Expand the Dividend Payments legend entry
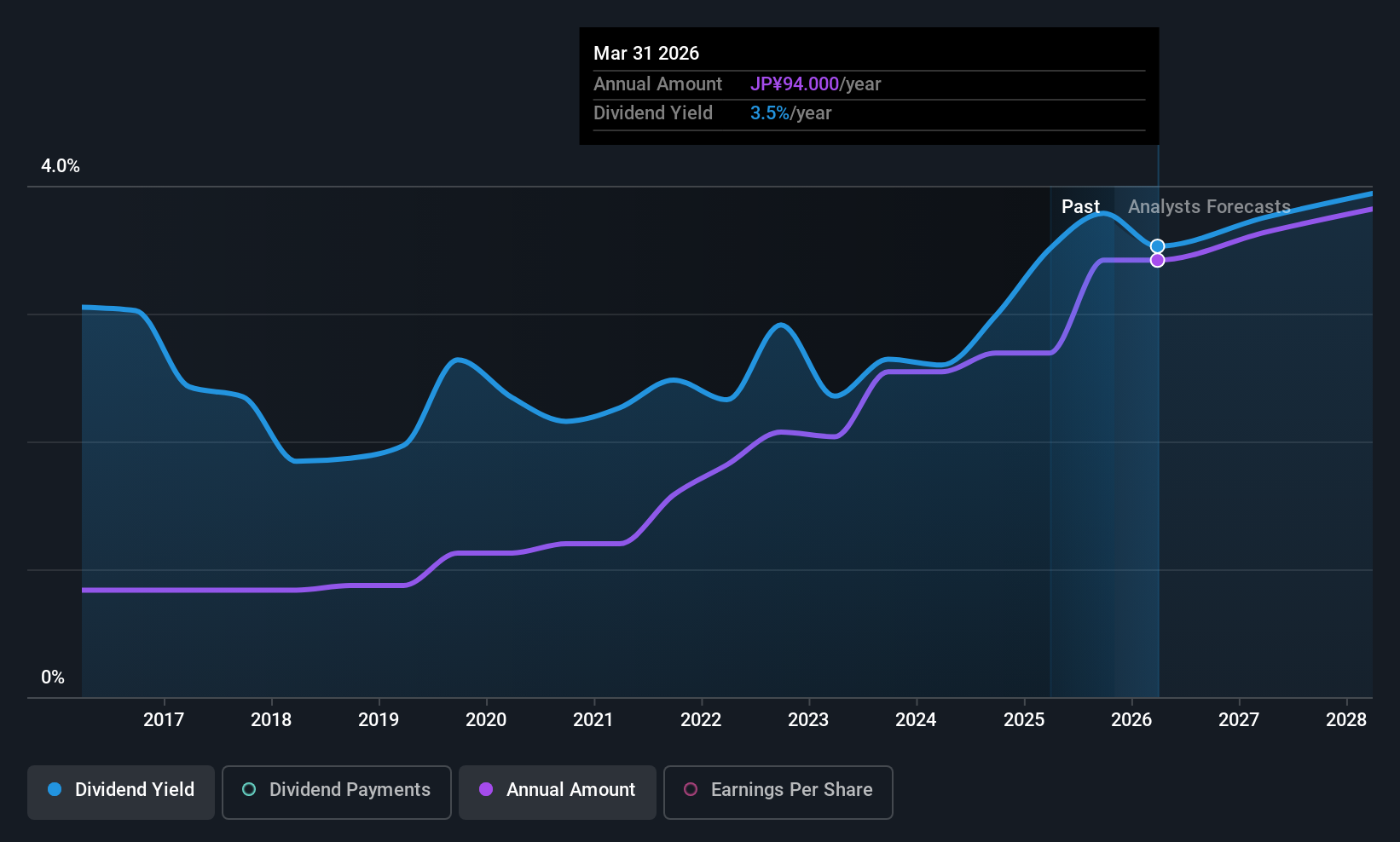1400x842 pixels. point(336,792)
